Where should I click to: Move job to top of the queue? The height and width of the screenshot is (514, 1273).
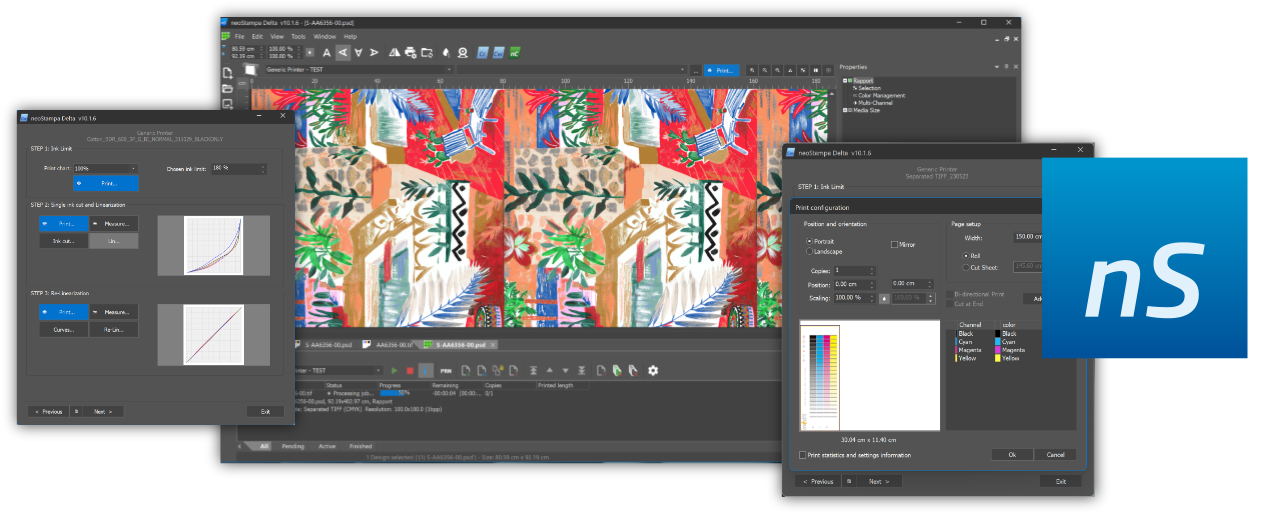(534, 371)
